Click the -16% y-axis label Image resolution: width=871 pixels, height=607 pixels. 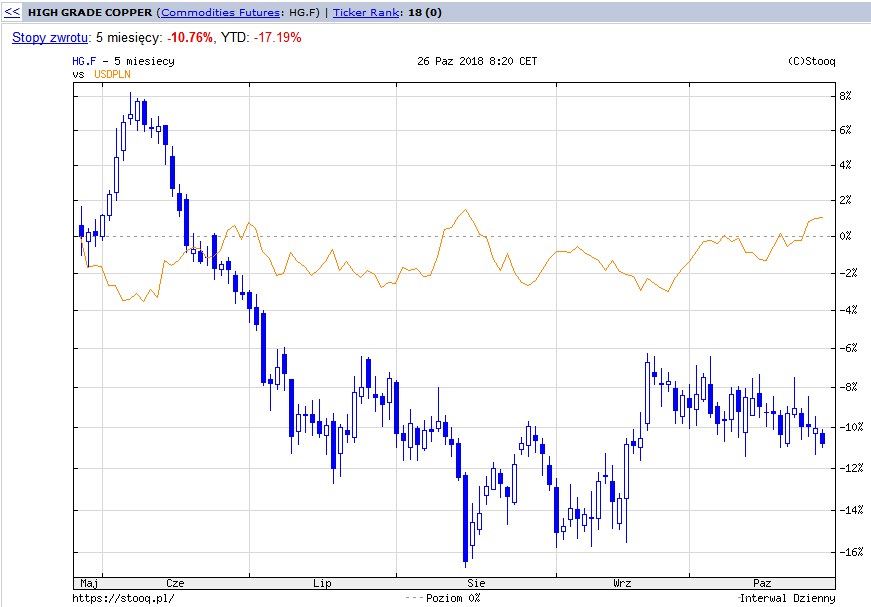(x=851, y=552)
